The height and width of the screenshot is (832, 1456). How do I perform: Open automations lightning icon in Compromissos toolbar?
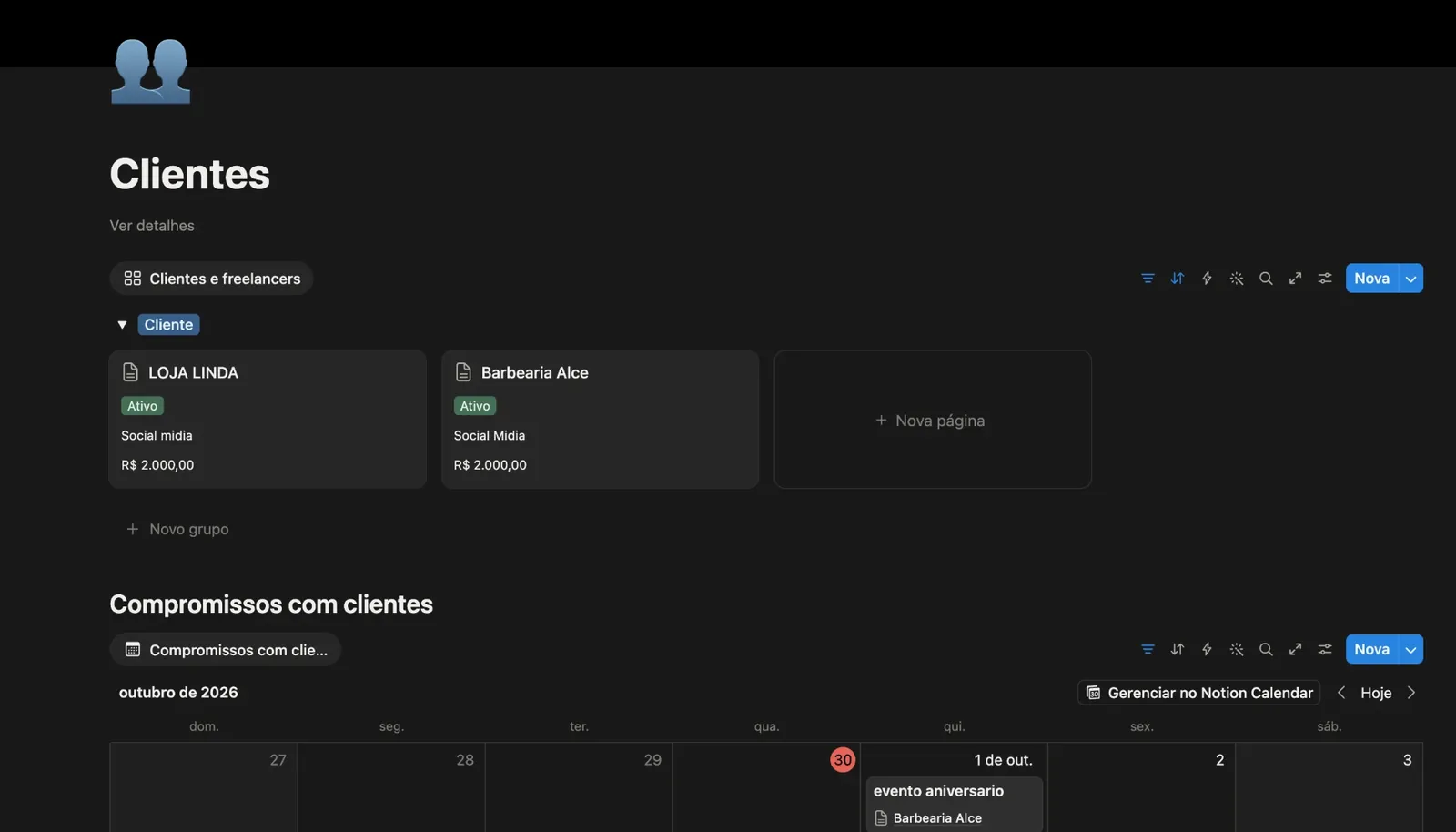pos(1207,649)
